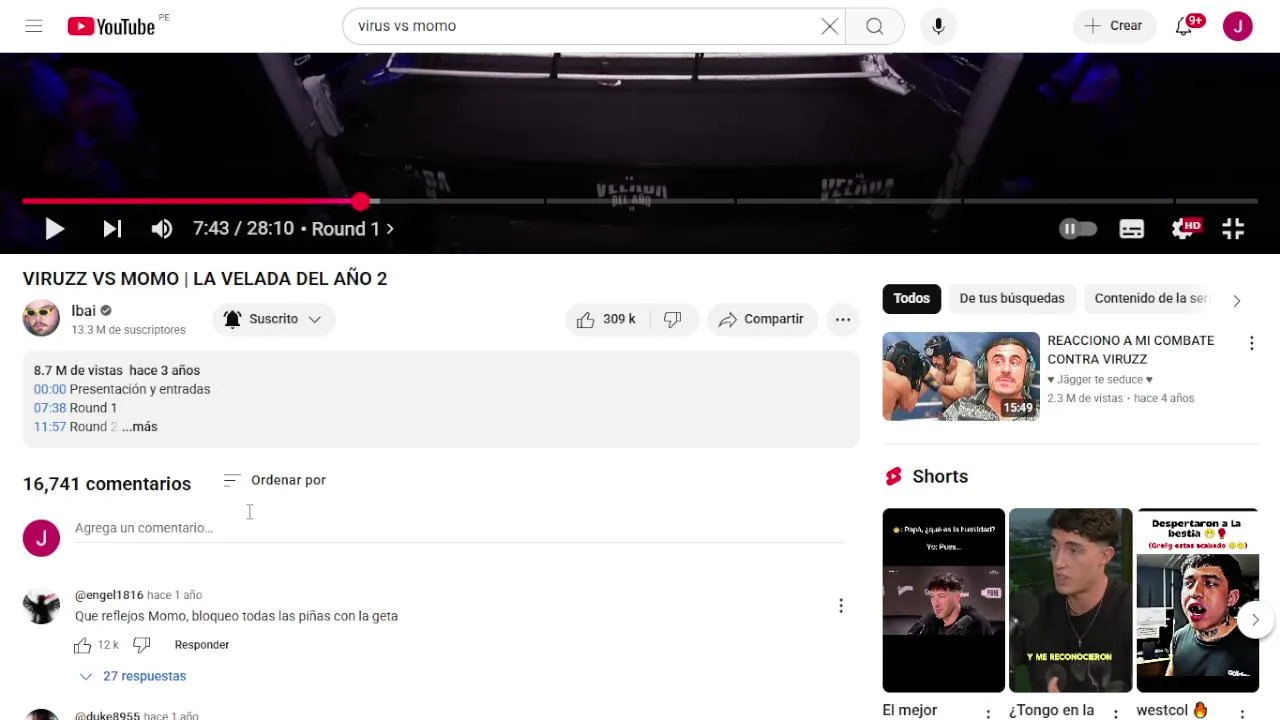This screenshot has height=720, width=1280.
Task: Open notifications bell in header
Action: (1184, 26)
